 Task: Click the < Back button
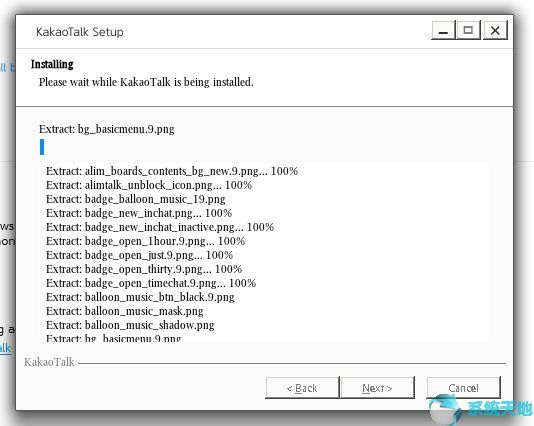[x=302, y=388]
